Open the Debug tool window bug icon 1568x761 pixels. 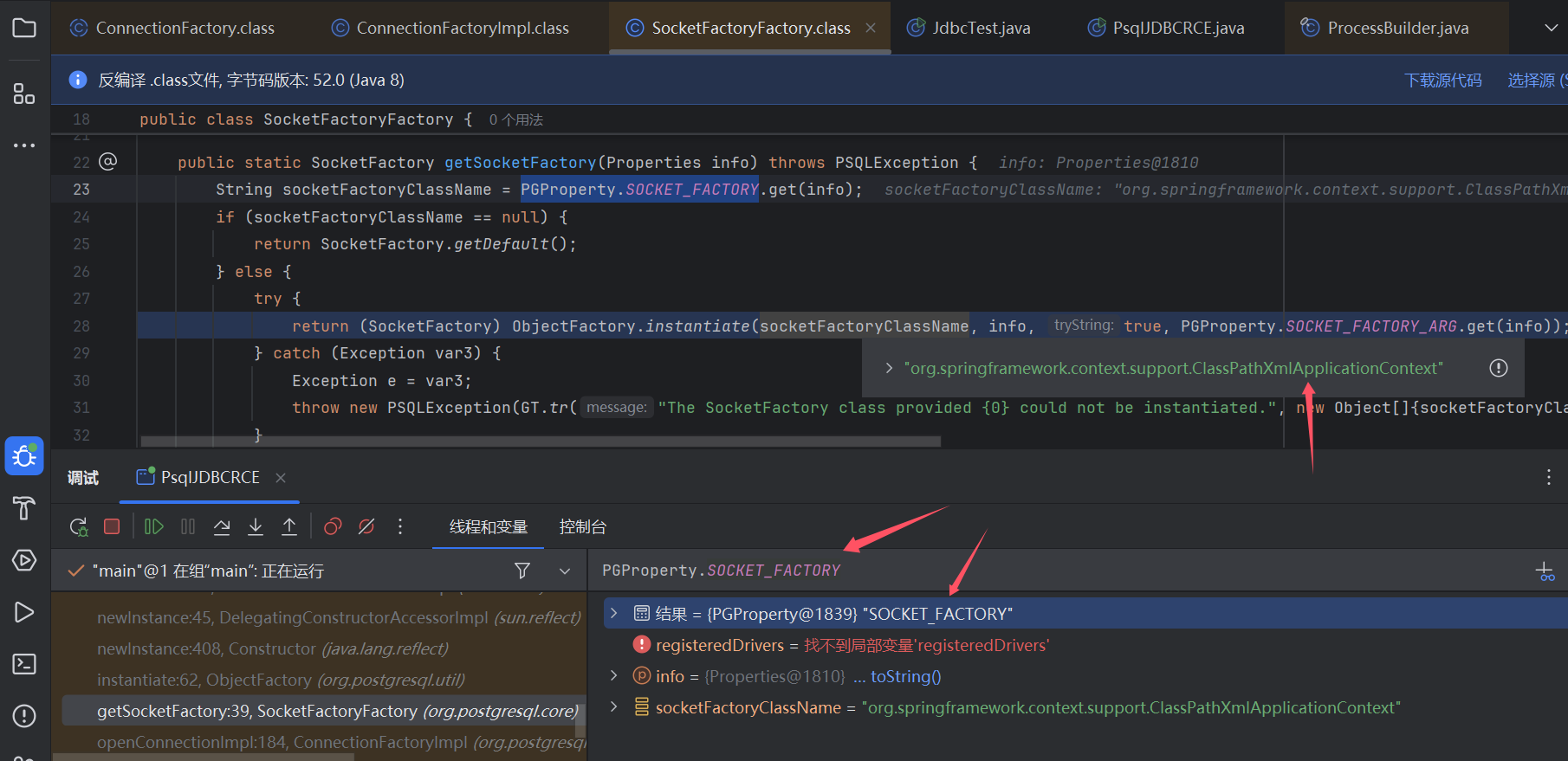pos(24,456)
